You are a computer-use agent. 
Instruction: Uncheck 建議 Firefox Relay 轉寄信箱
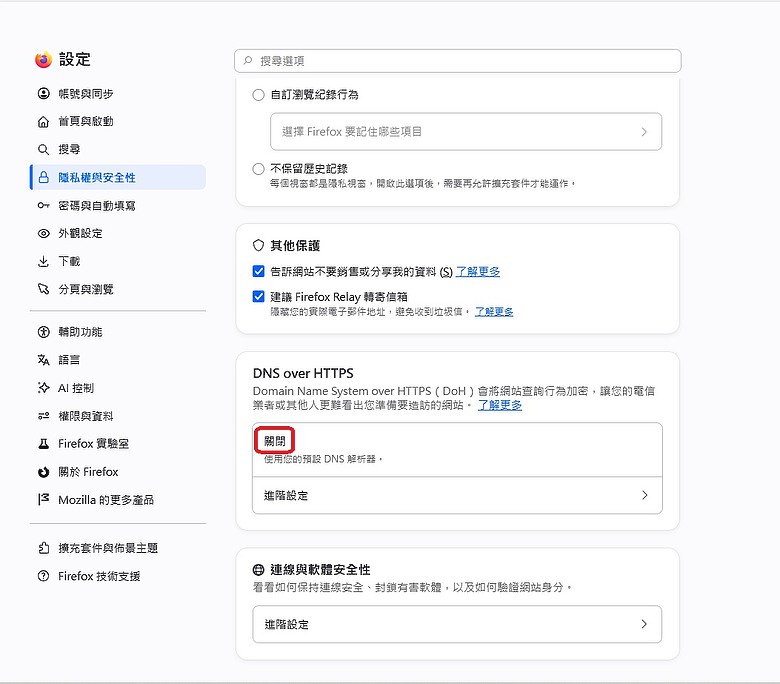258,296
